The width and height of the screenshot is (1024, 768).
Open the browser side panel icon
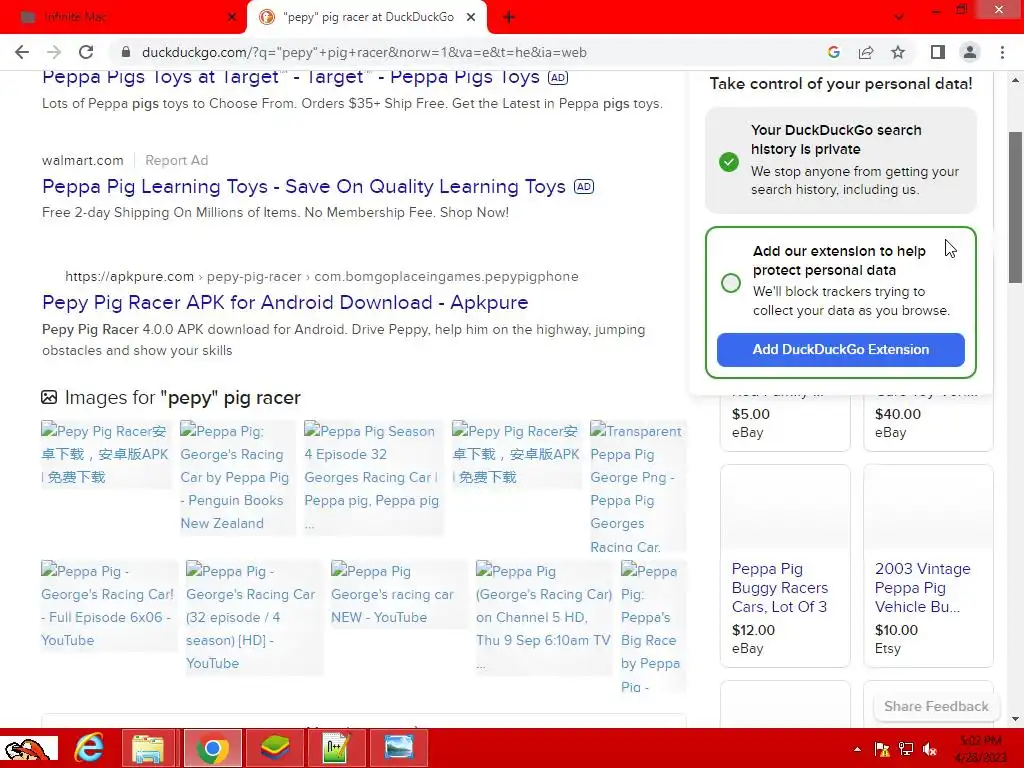tap(938, 52)
